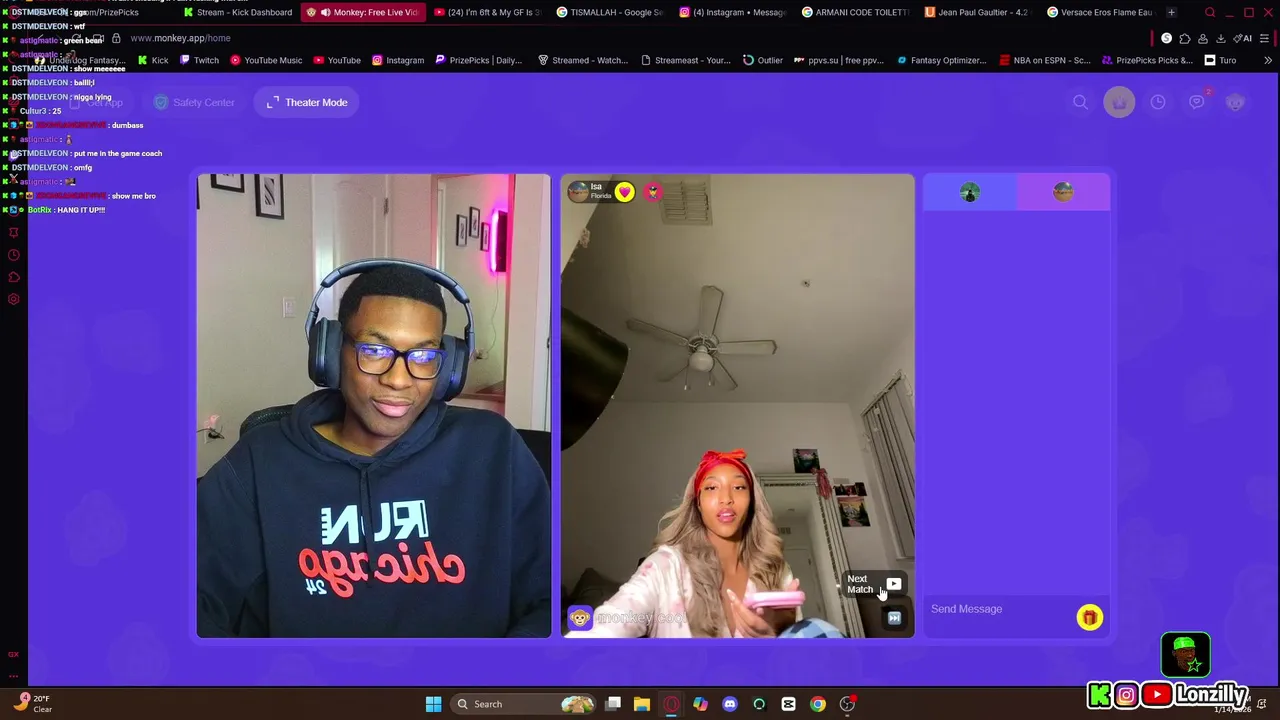Open Microsoft Copilot from the taskbar
Screen dimensions: 1280x720
click(700, 704)
